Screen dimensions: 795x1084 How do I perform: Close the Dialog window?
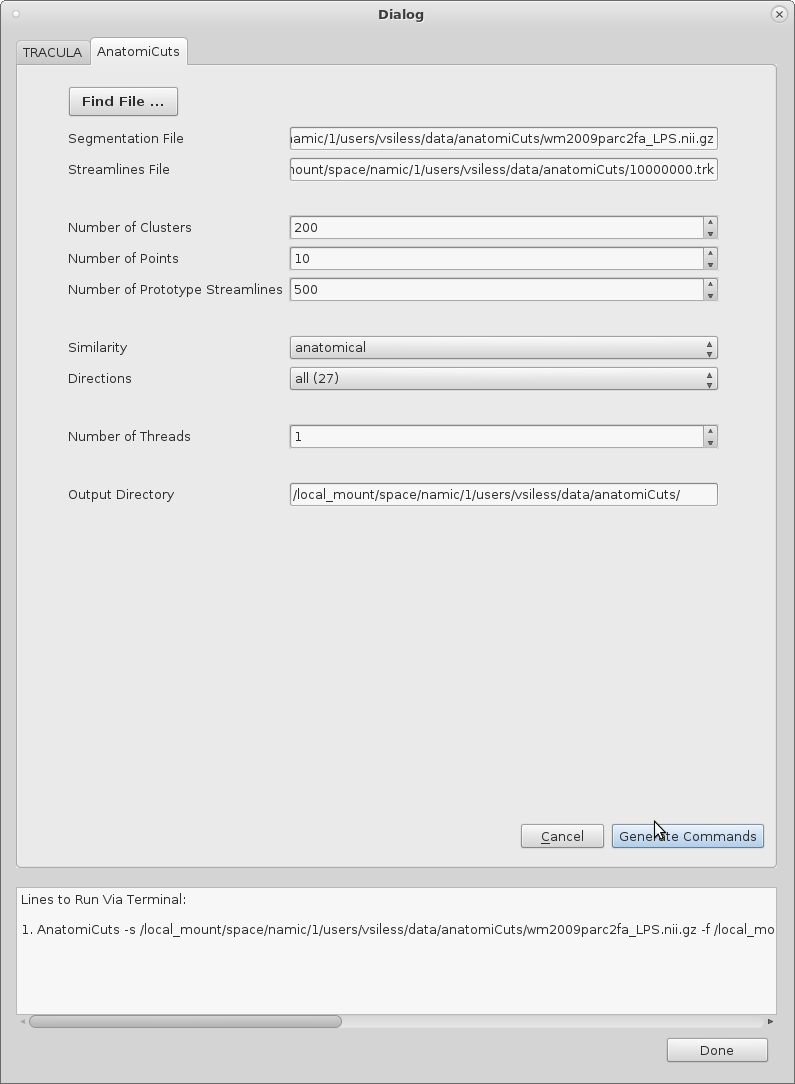coord(778,14)
